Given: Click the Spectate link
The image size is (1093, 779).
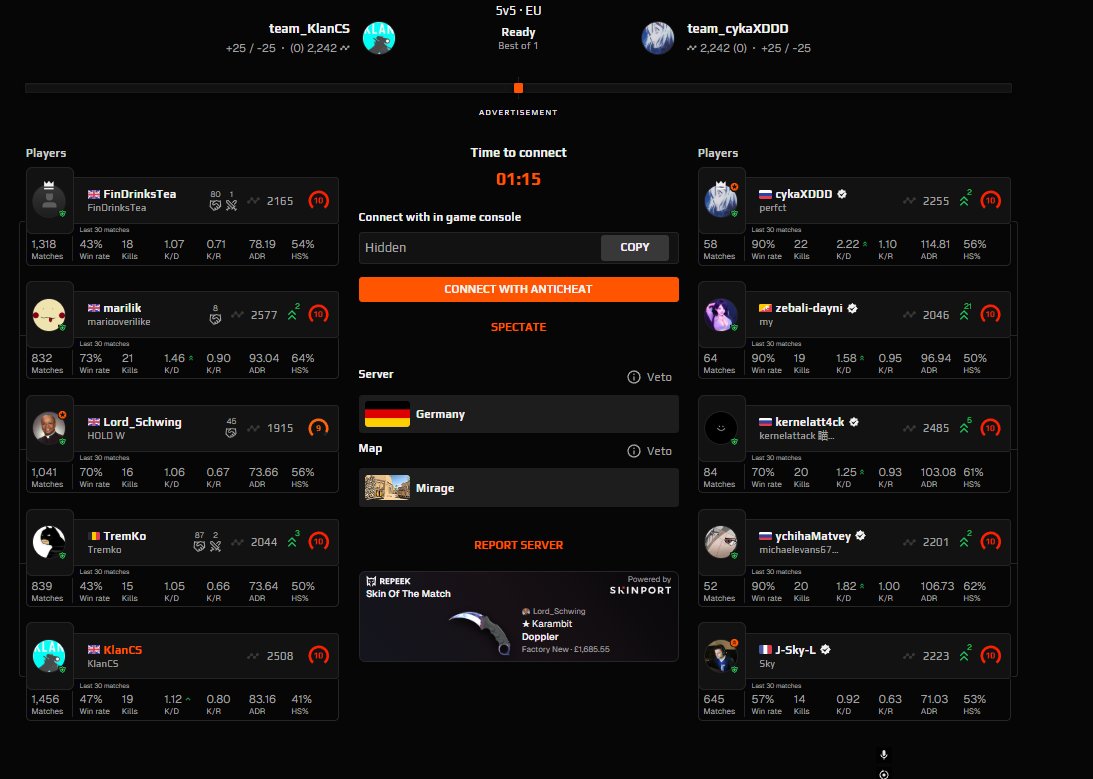Looking at the screenshot, I should coord(519,327).
